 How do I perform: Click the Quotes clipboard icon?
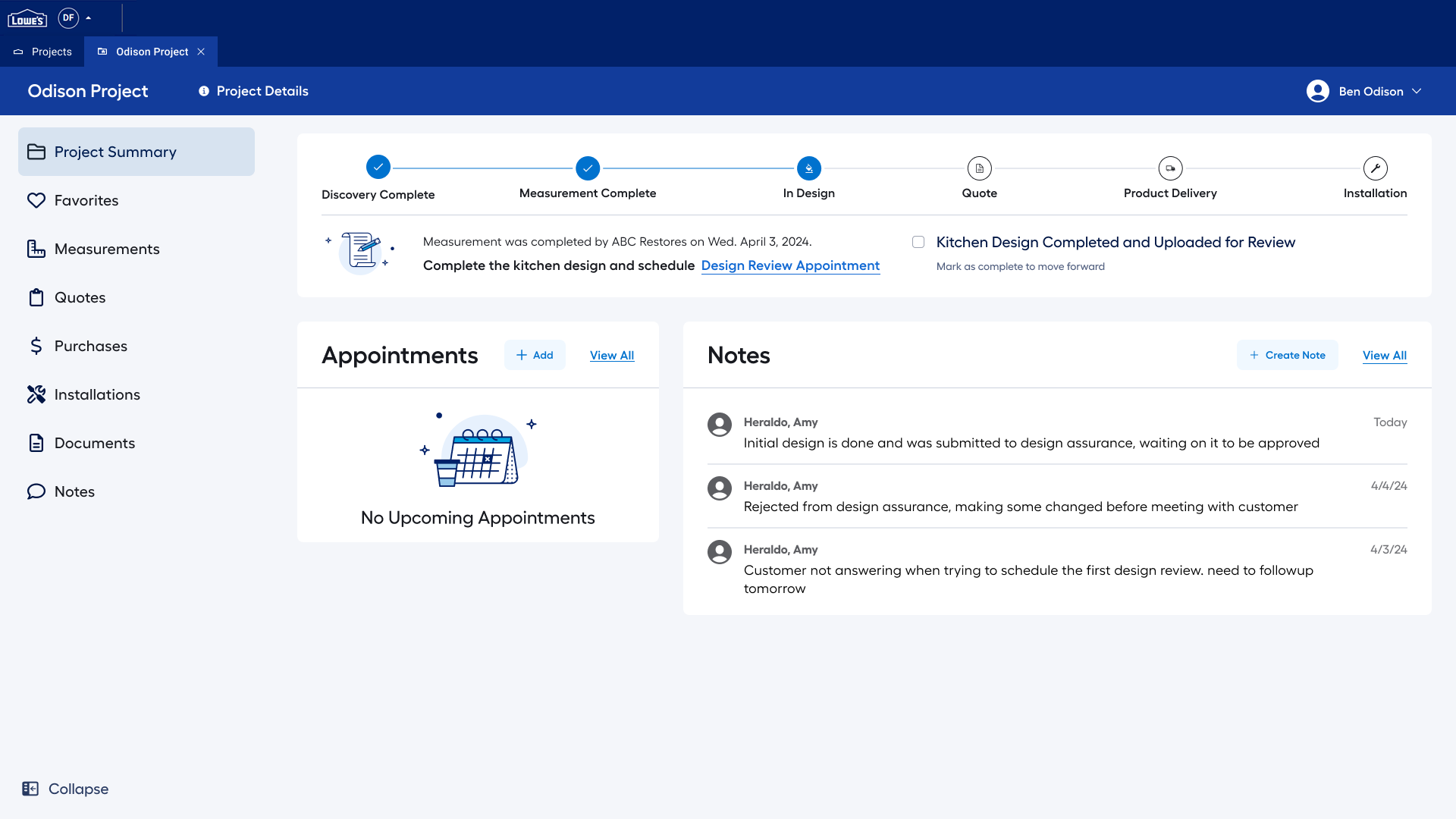36,297
